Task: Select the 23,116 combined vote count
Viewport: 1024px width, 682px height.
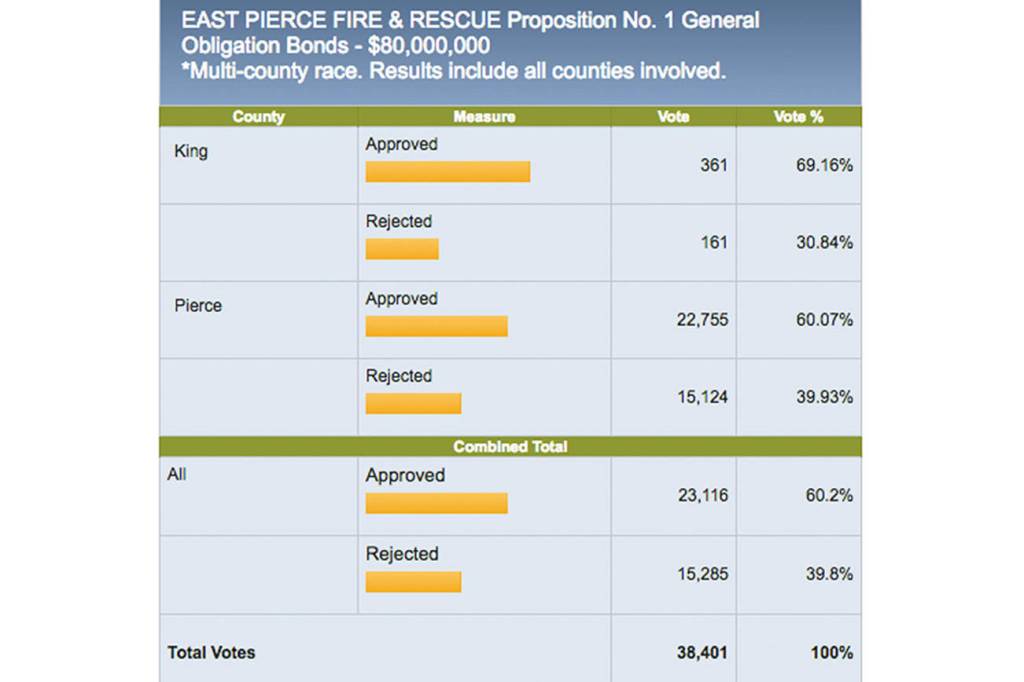Action: [x=702, y=496]
